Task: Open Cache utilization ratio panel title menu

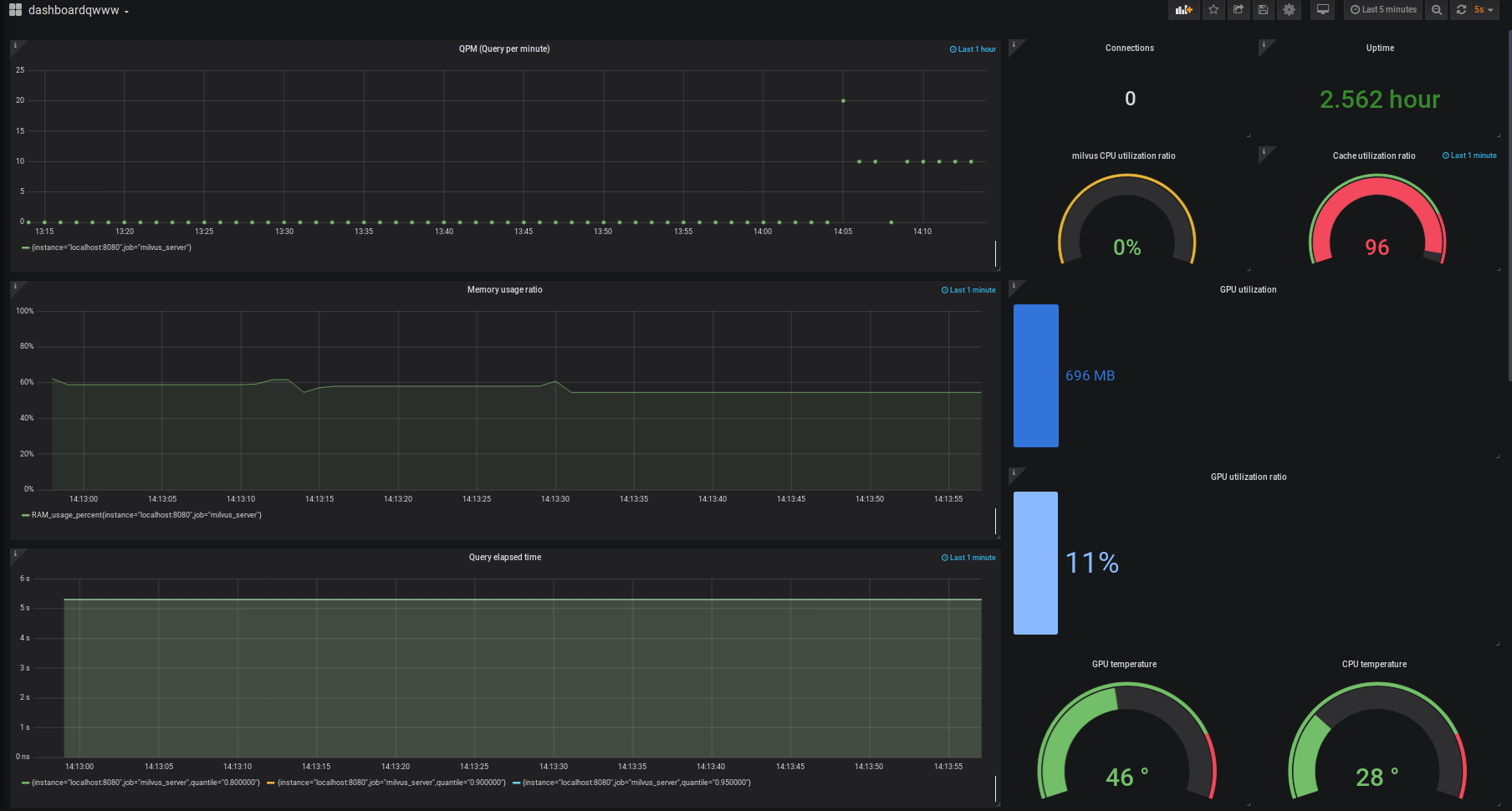Action: (x=1374, y=156)
